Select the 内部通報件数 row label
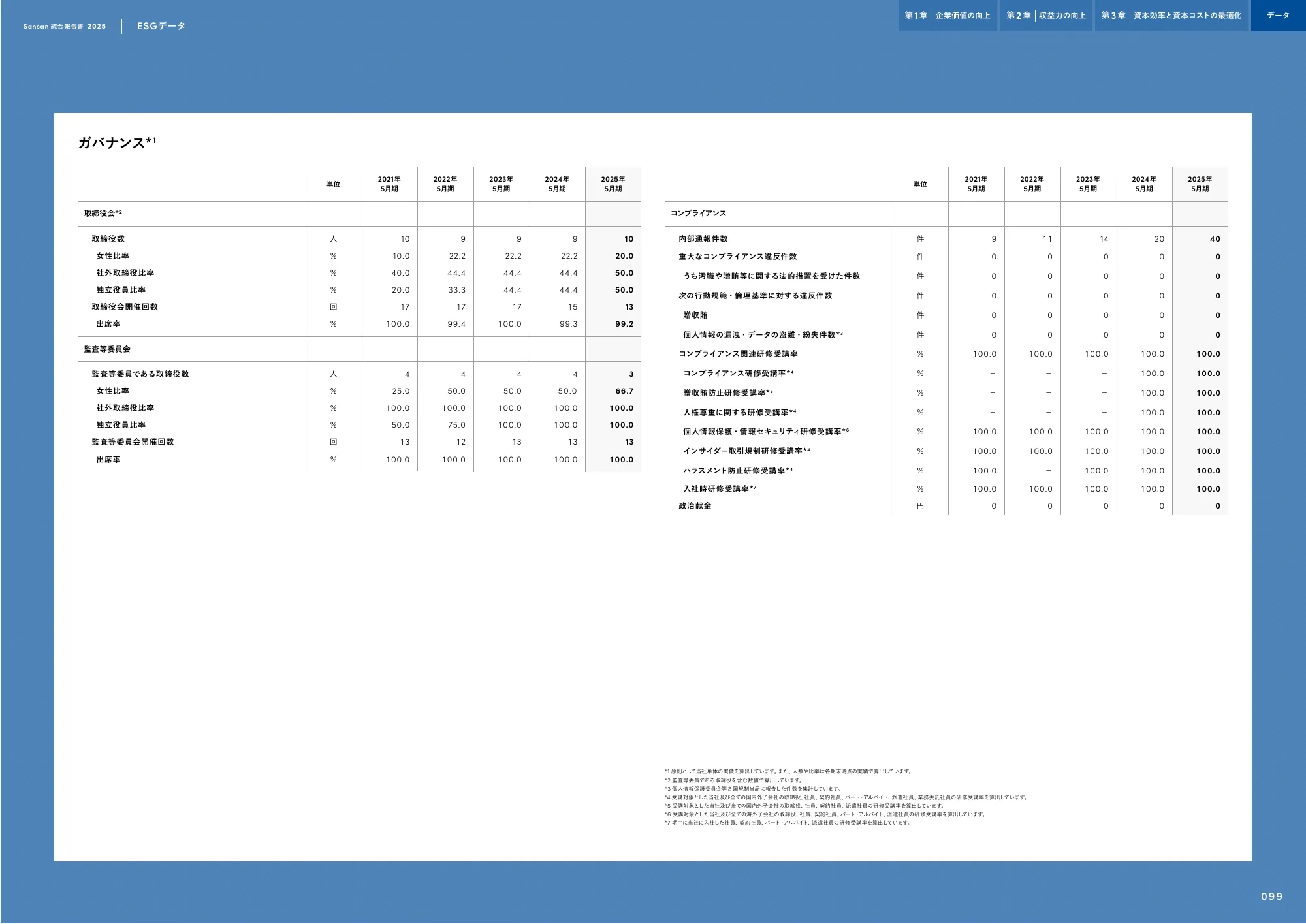The image size is (1306, 924). [703, 239]
